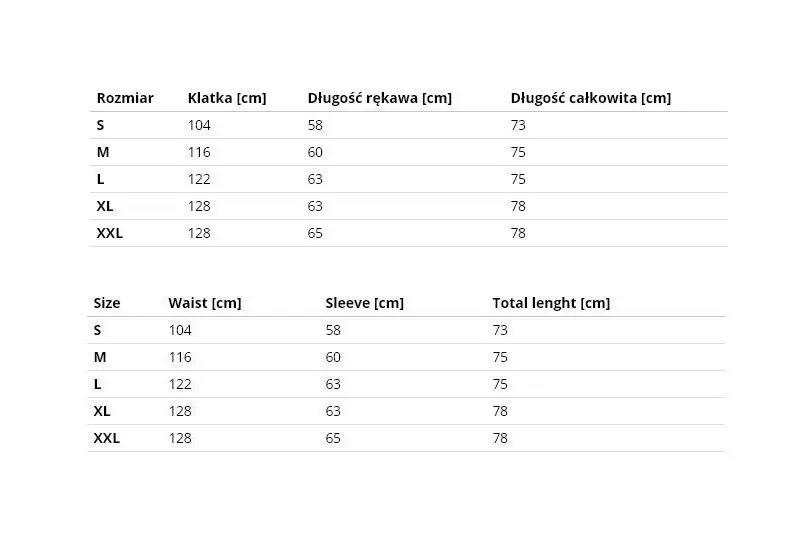Select the "Waist [cm]" column header

coord(205,303)
